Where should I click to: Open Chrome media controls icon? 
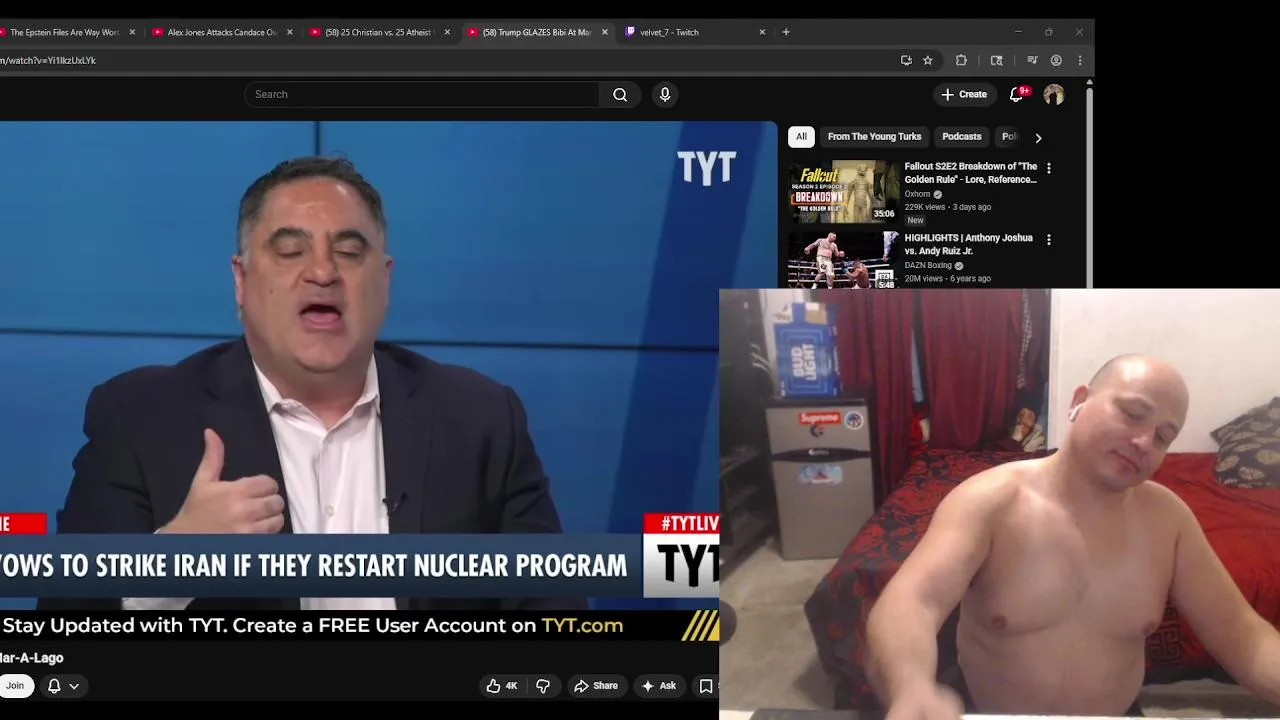click(x=1032, y=60)
